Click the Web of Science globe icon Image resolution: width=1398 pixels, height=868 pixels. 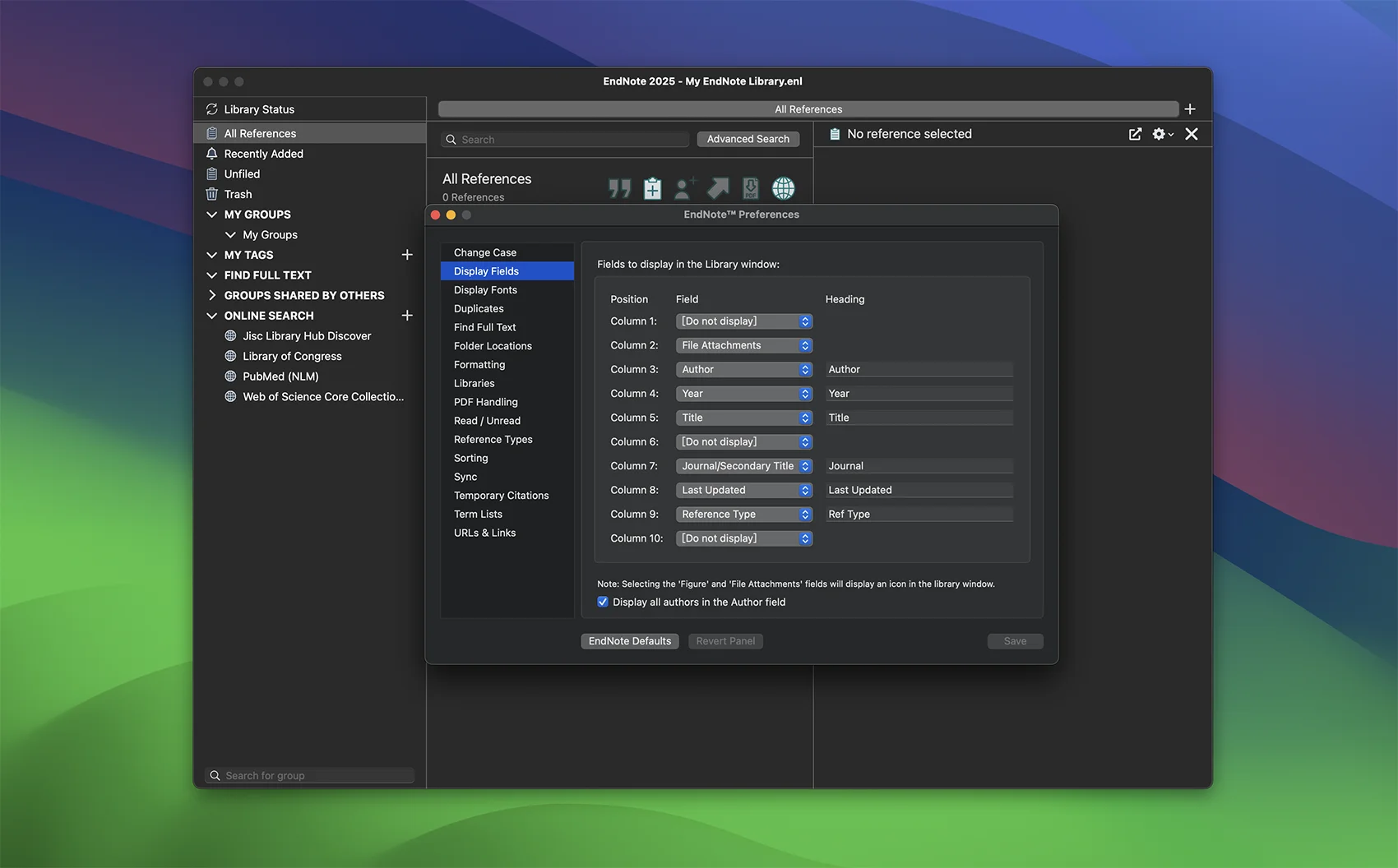[230, 397]
